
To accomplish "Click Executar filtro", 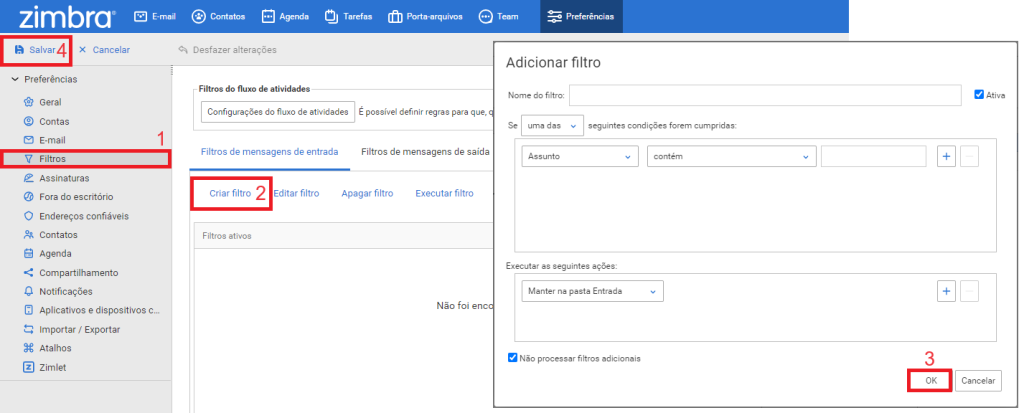I will [444, 193].
